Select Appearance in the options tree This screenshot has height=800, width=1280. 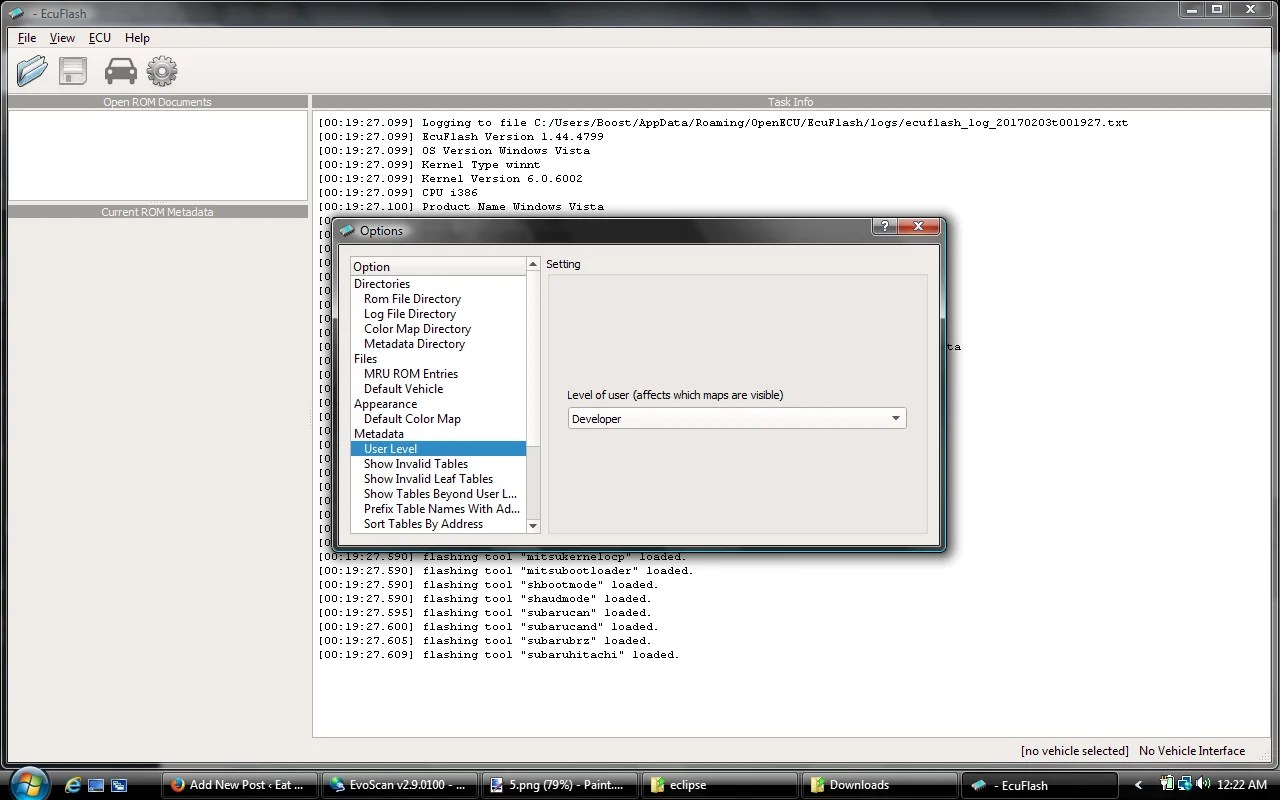(x=385, y=404)
